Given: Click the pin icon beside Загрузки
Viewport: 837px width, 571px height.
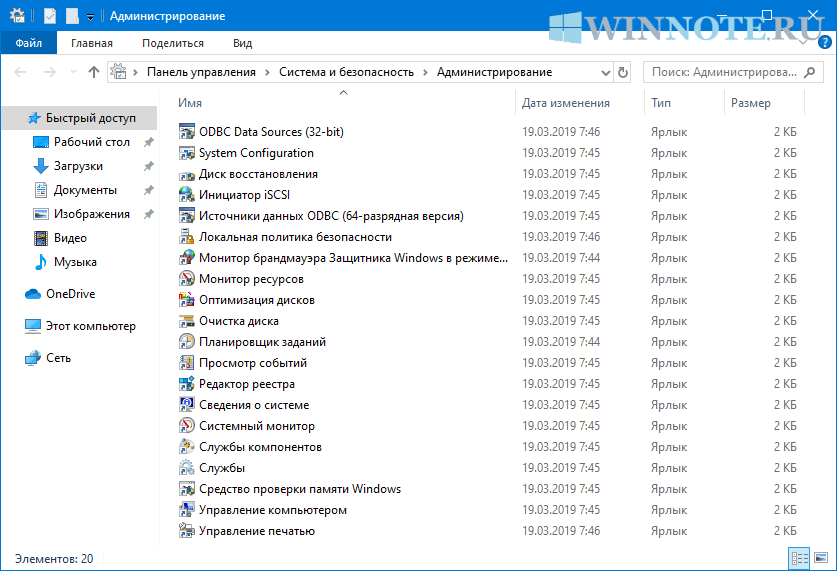Looking at the screenshot, I should pos(148,166).
